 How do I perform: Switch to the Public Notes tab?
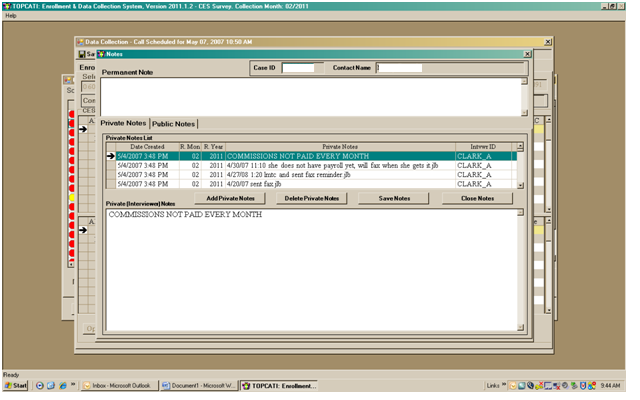pos(173,124)
